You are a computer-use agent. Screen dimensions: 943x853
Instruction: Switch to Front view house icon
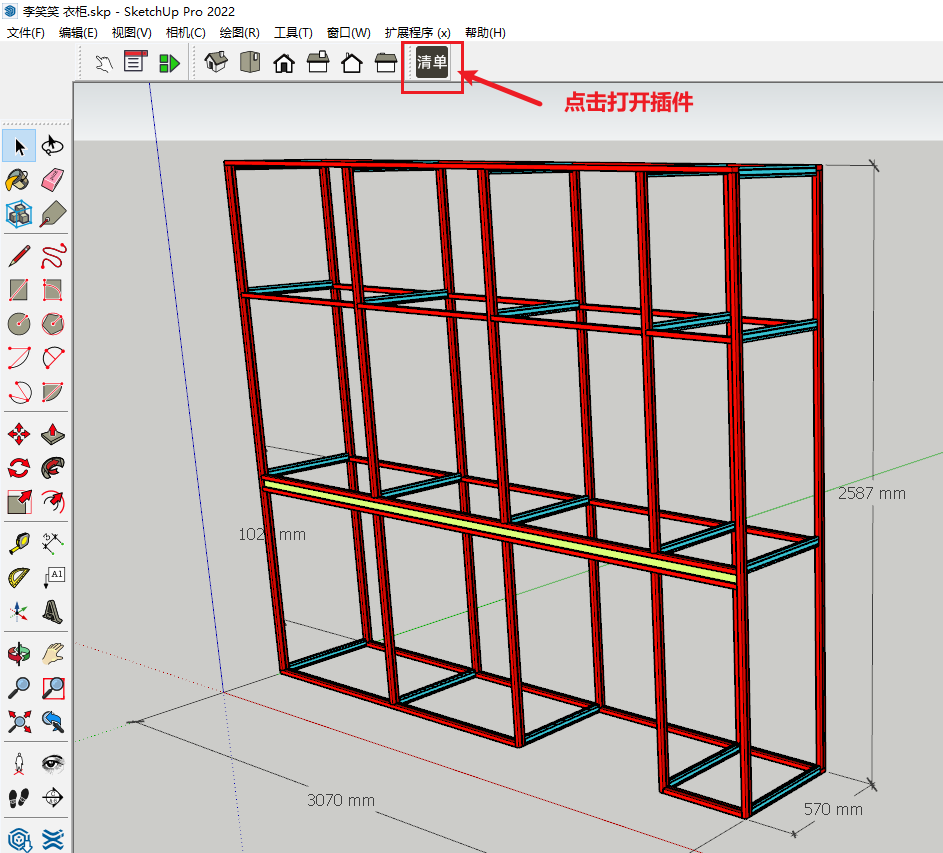coord(284,63)
